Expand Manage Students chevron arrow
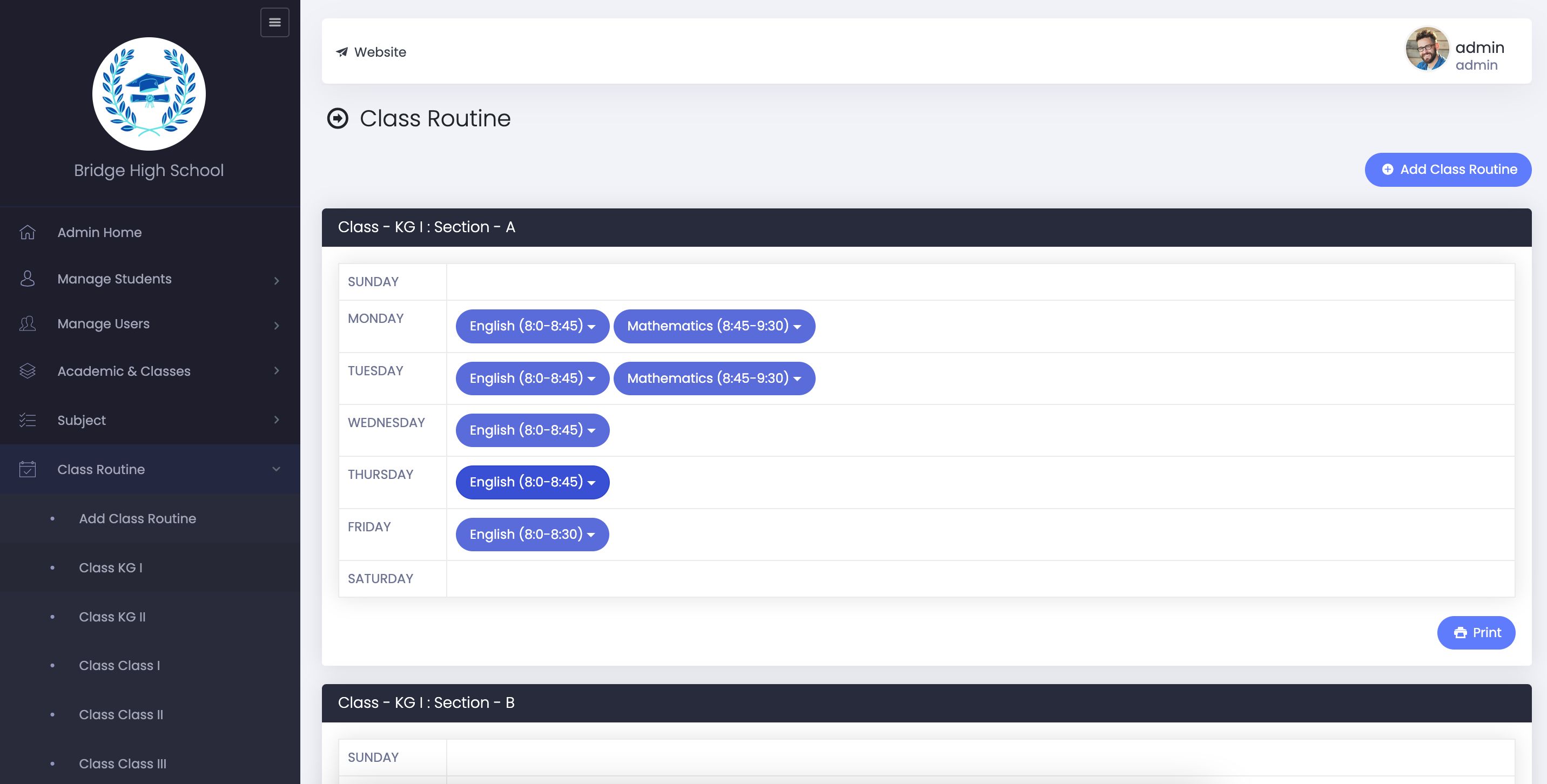Screen dimensions: 1547x784 pos(276,280)
